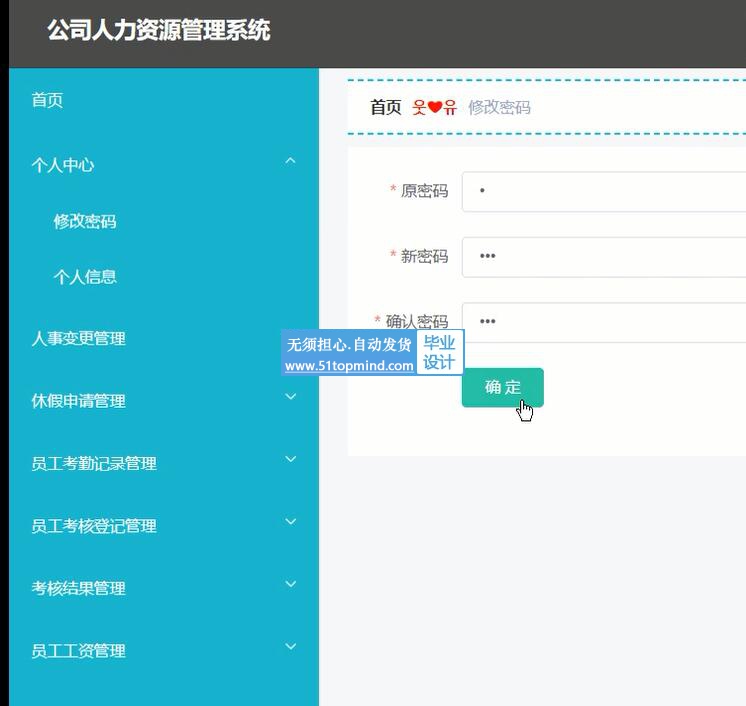Viewport: 746px width, 706px height.
Task: Expand the 员工工资管理 chevron
Action: pyautogui.click(x=290, y=646)
